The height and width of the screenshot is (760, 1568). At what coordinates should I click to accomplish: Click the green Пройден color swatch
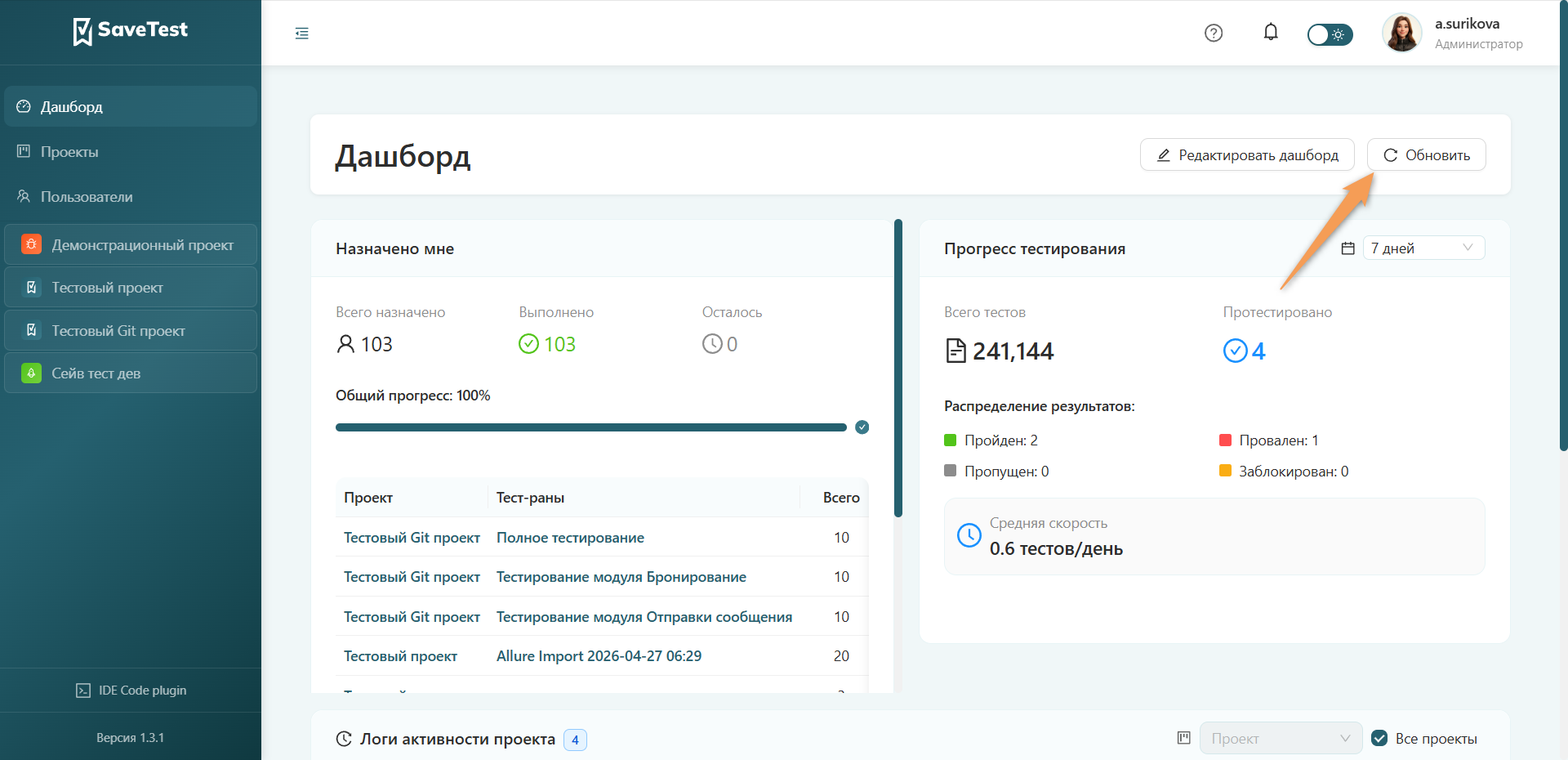point(951,440)
